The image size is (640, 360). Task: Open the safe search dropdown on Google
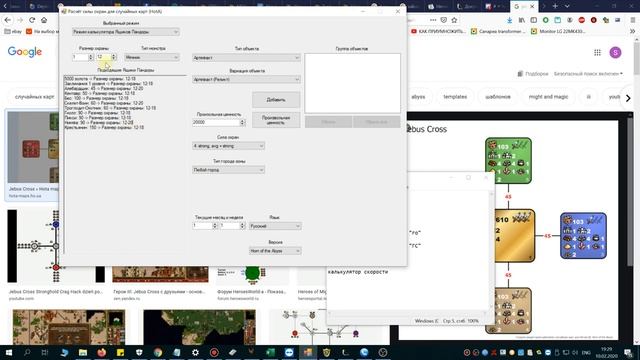588,74
